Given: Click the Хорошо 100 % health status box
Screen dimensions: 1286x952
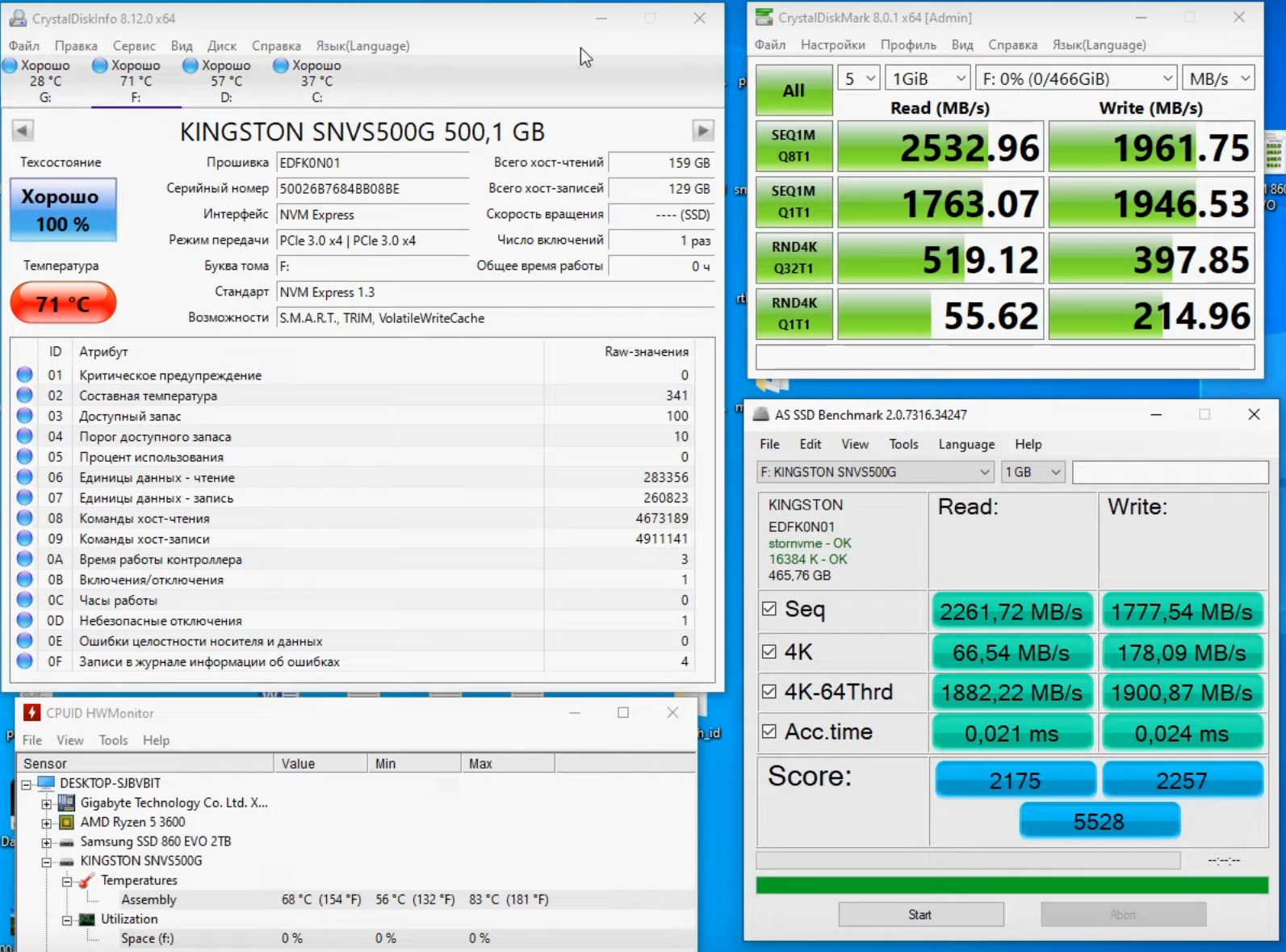Looking at the screenshot, I should [x=63, y=210].
